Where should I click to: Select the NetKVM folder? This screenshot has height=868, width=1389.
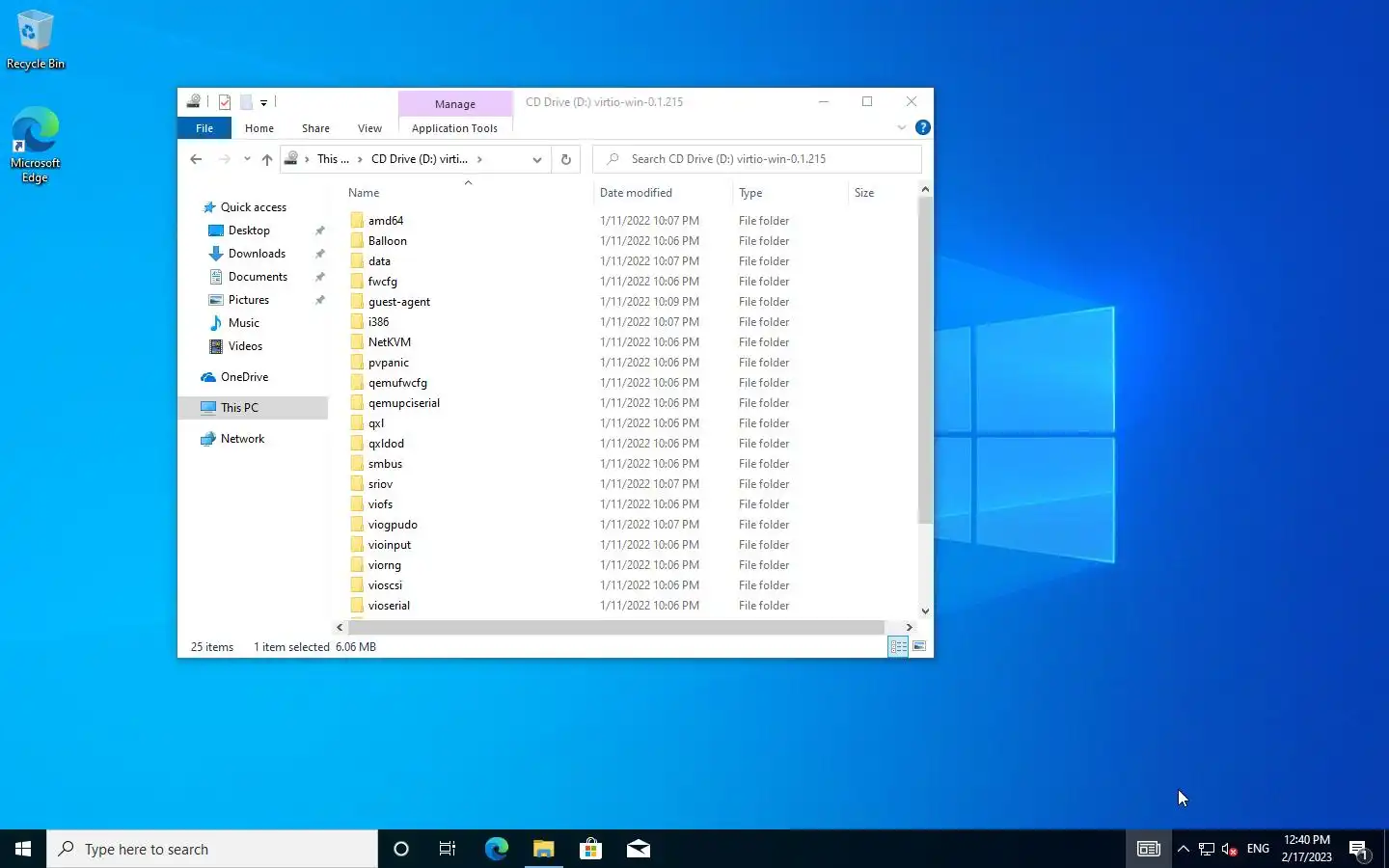click(x=390, y=342)
